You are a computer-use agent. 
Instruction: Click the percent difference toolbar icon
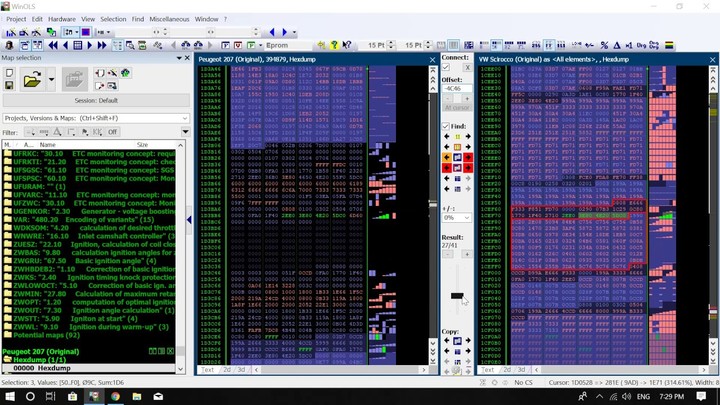pos(604,45)
